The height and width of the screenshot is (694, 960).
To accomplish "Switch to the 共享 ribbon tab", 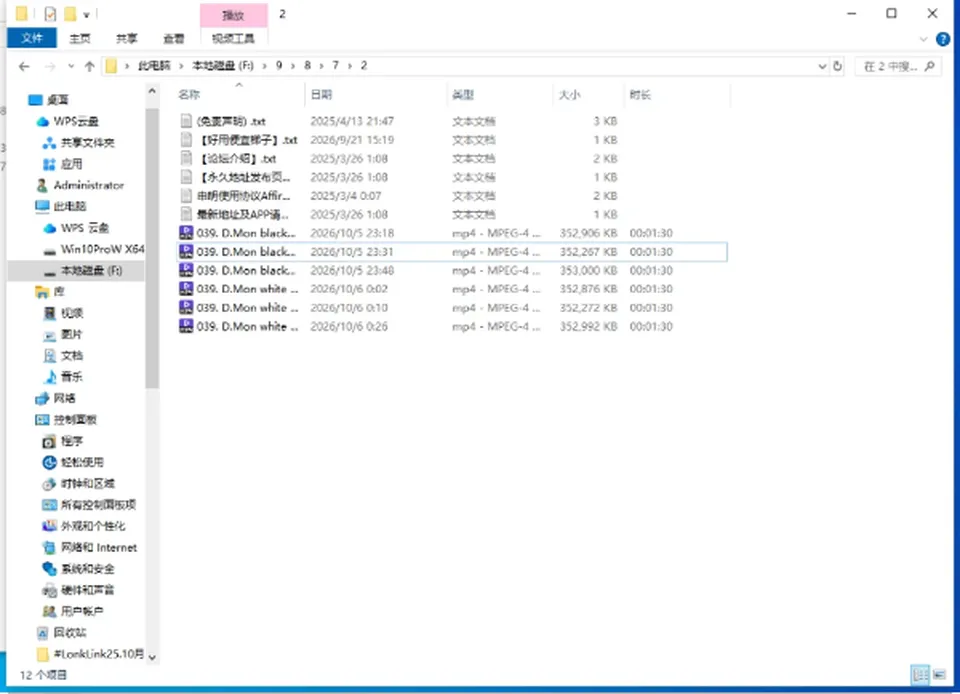I will point(127,39).
